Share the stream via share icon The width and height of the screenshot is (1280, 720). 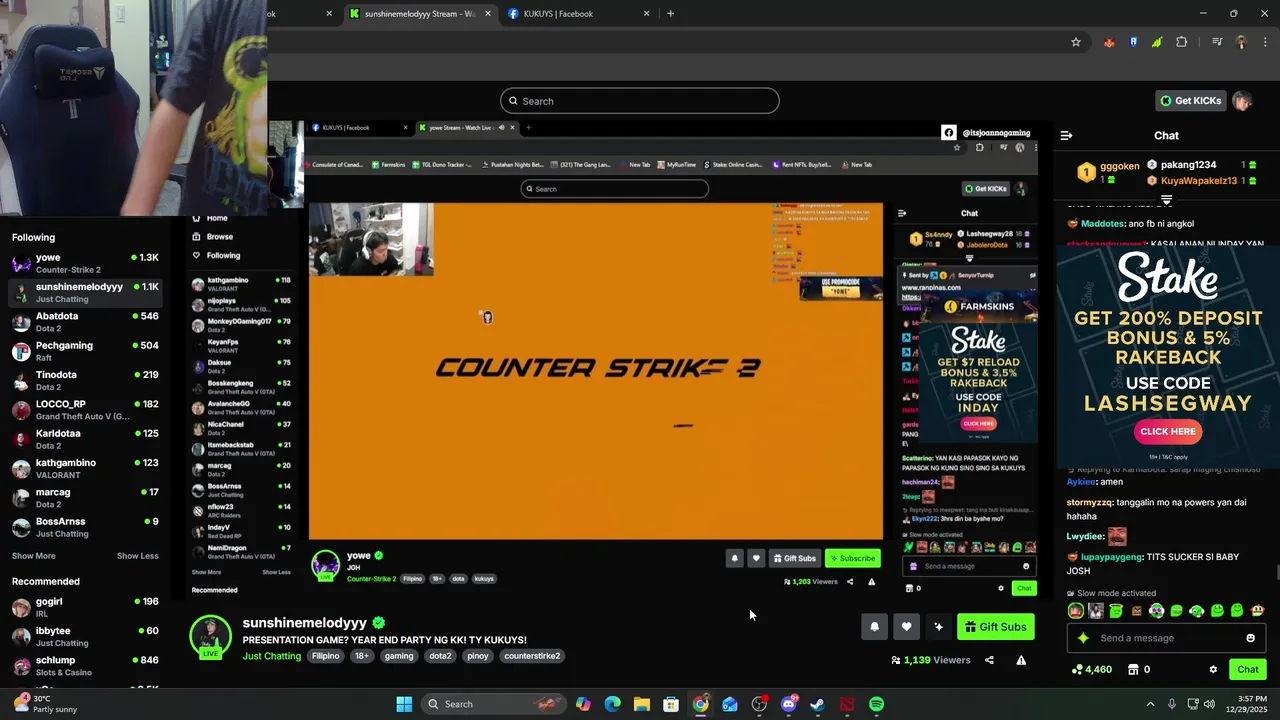click(989, 660)
